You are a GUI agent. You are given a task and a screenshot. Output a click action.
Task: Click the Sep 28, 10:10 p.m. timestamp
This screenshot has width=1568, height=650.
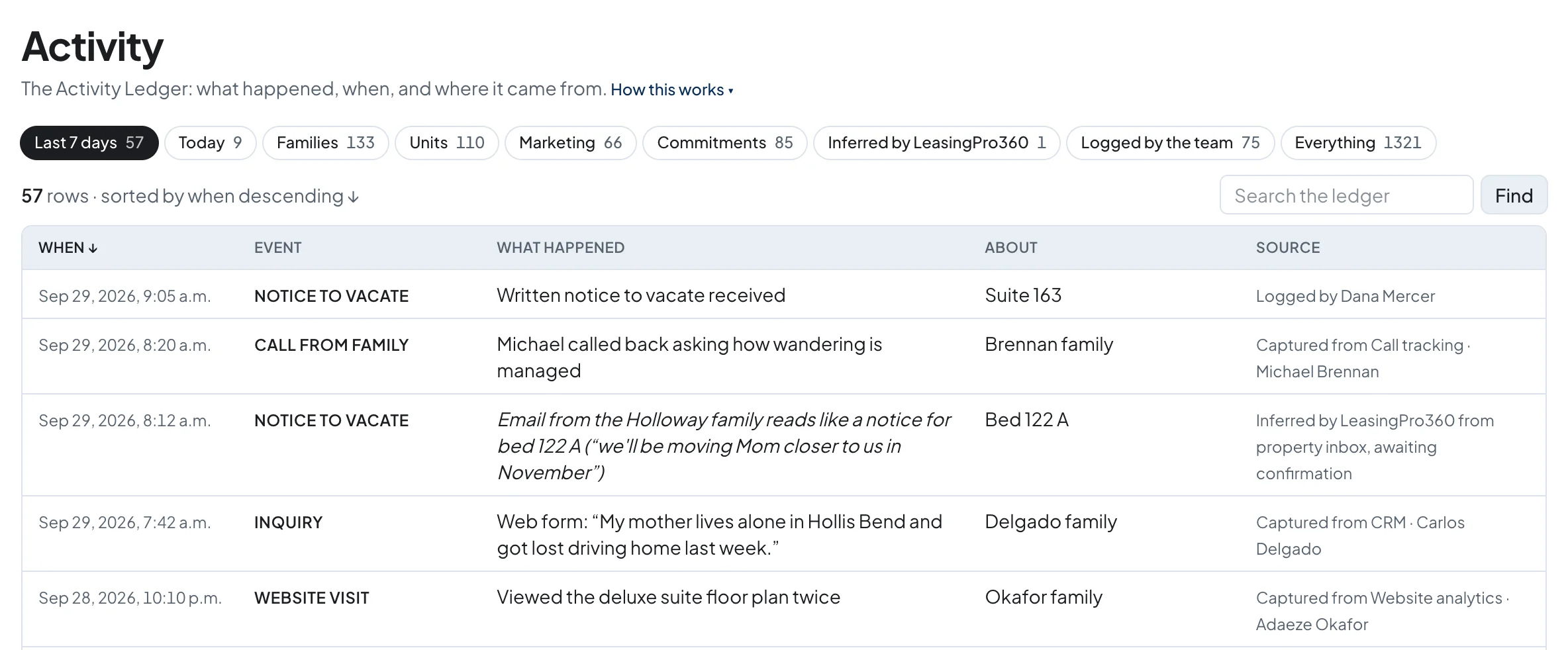coord(130,598)
